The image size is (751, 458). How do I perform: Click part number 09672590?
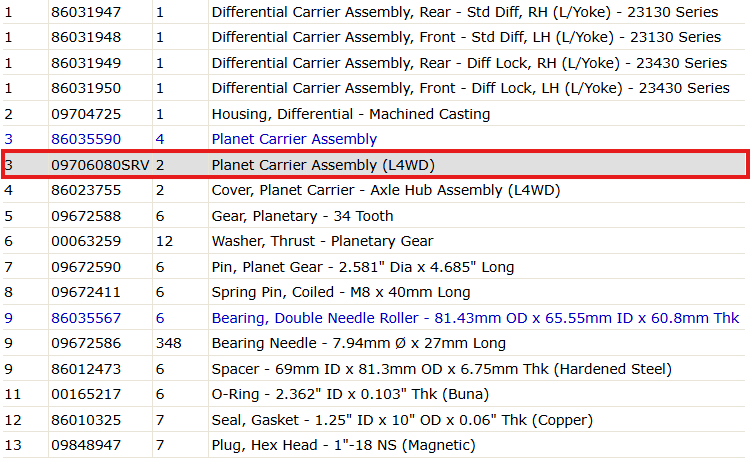86,267
